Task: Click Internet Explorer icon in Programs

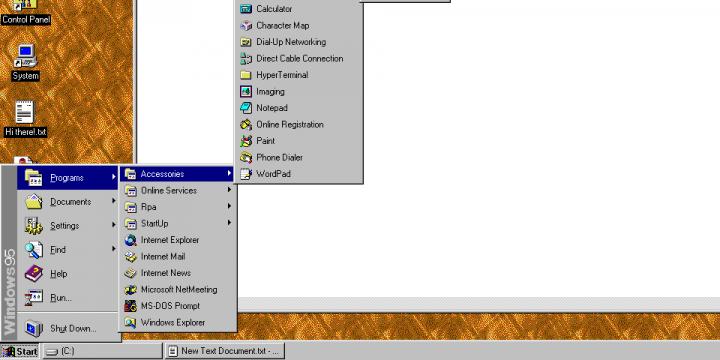Action: click(x=131, y=240)
